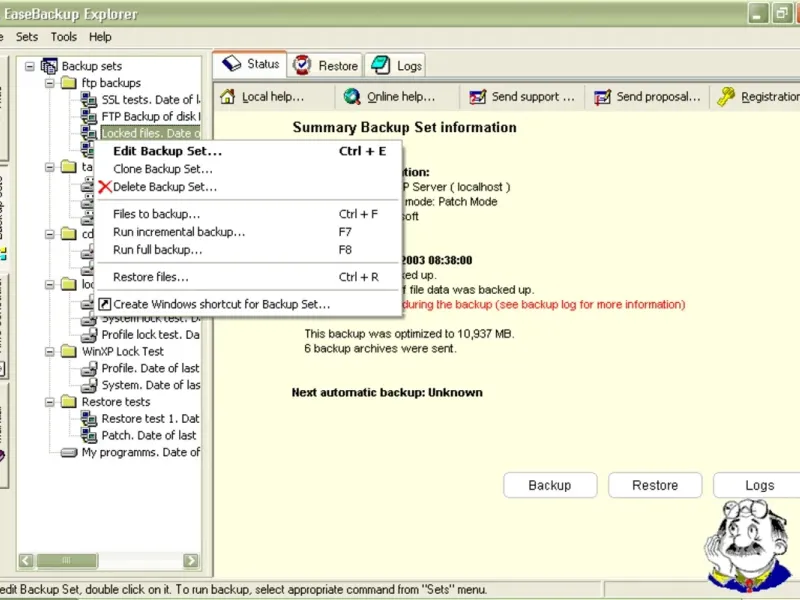The width and height of the screenshot is (800, 600).
Task: Collapse the 'loc' folder node
Action: click(x=49, y=284)
